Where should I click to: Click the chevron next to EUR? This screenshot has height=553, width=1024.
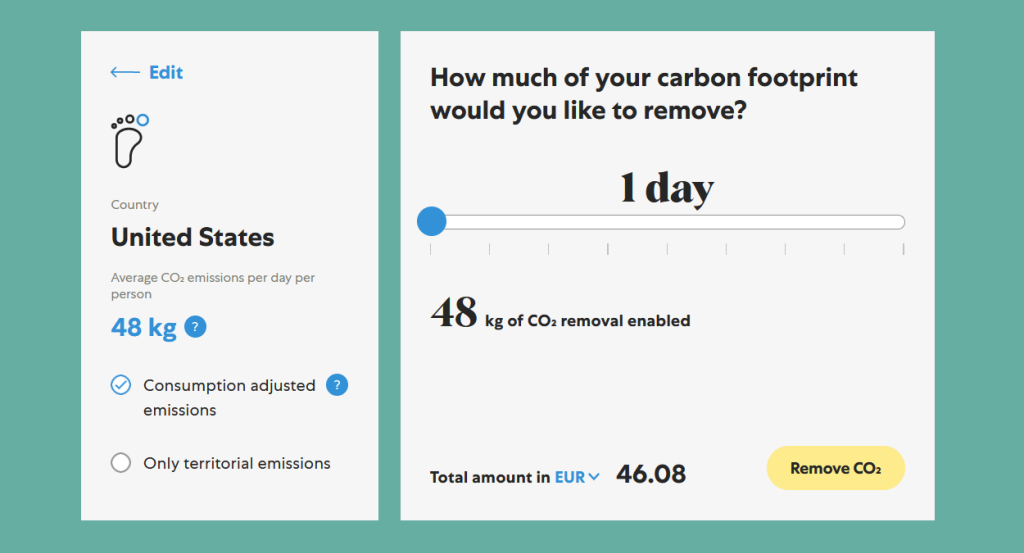point(594,477)
